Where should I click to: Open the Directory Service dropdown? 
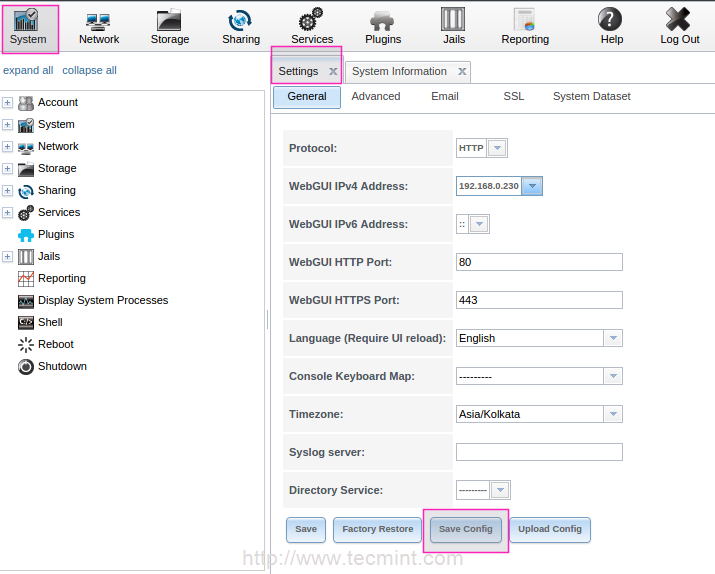pyautogui.click(x=500, y=490)
